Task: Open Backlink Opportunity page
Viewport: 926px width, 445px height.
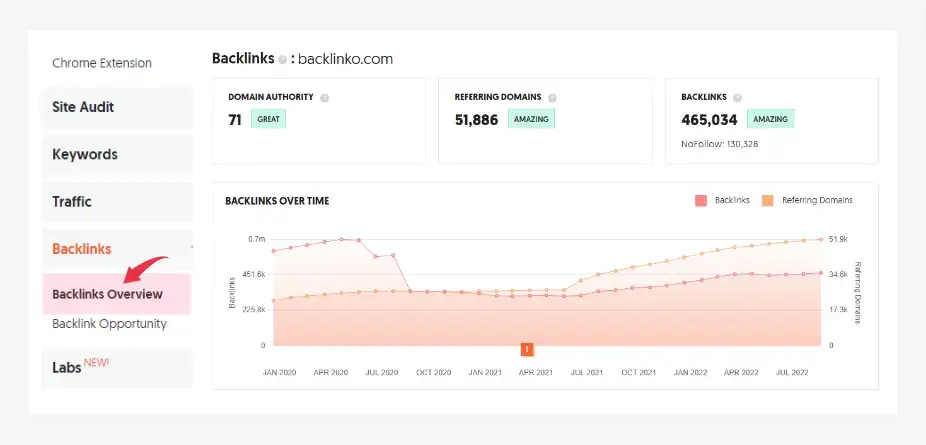Action: (109, 324)
